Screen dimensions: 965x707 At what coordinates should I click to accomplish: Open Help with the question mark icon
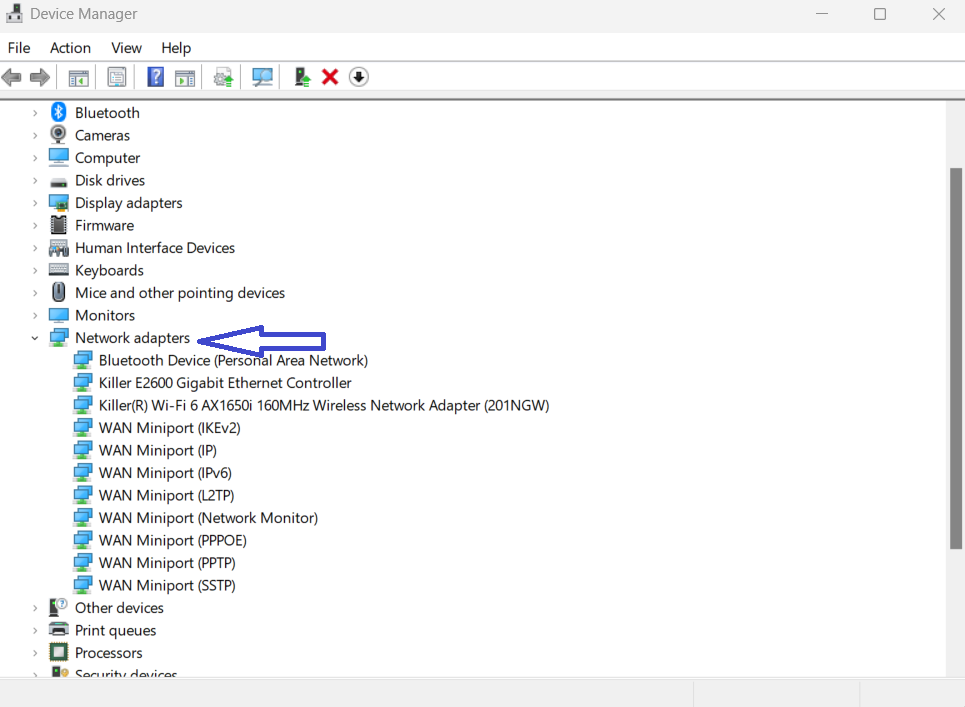[x=155, y=77]
